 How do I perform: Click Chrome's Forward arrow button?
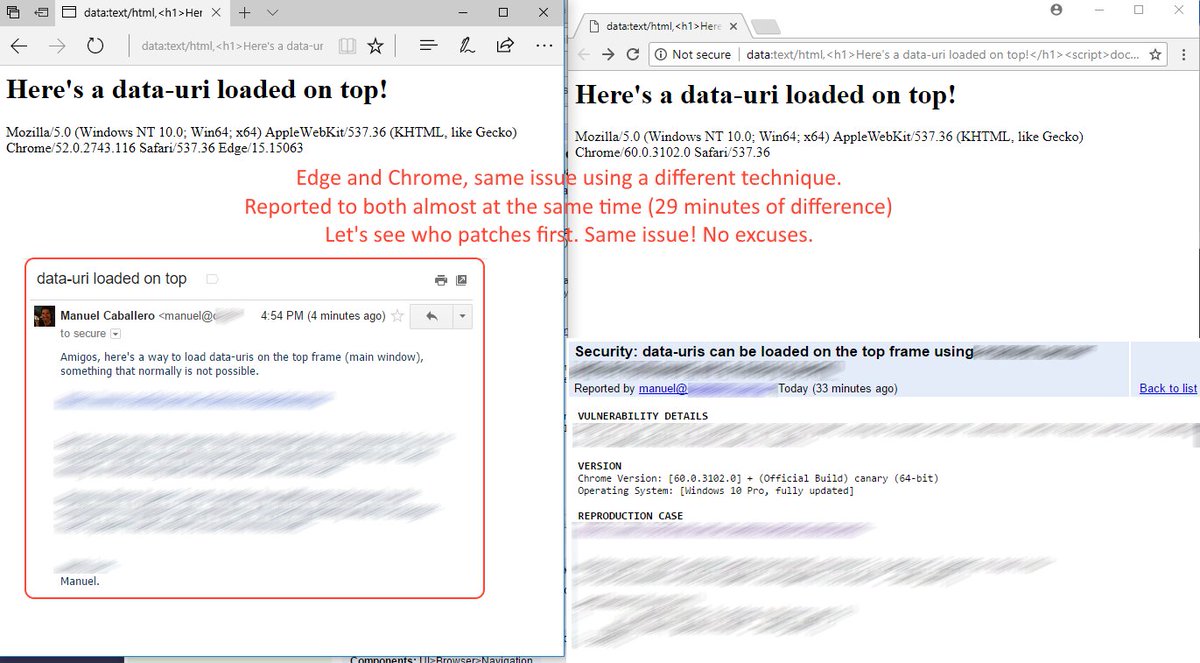coord(608,54)
